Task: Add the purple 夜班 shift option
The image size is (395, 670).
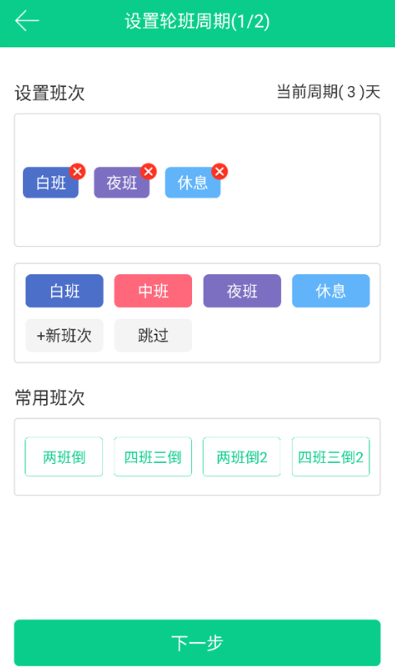Action: (242, 291)
